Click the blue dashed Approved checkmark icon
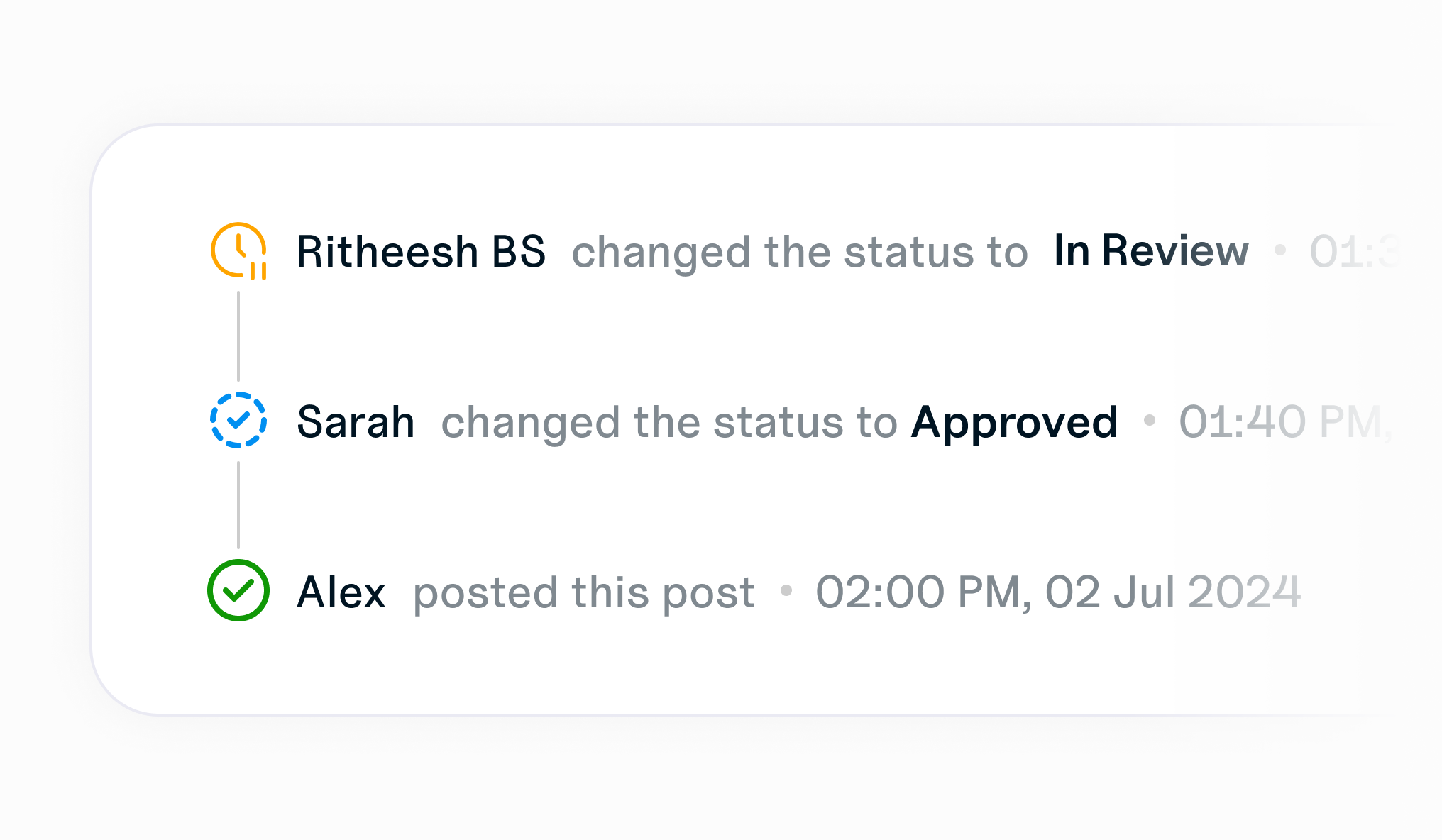Image resolution: width=1442 pixels, height=840 pixels. (238, 420)
